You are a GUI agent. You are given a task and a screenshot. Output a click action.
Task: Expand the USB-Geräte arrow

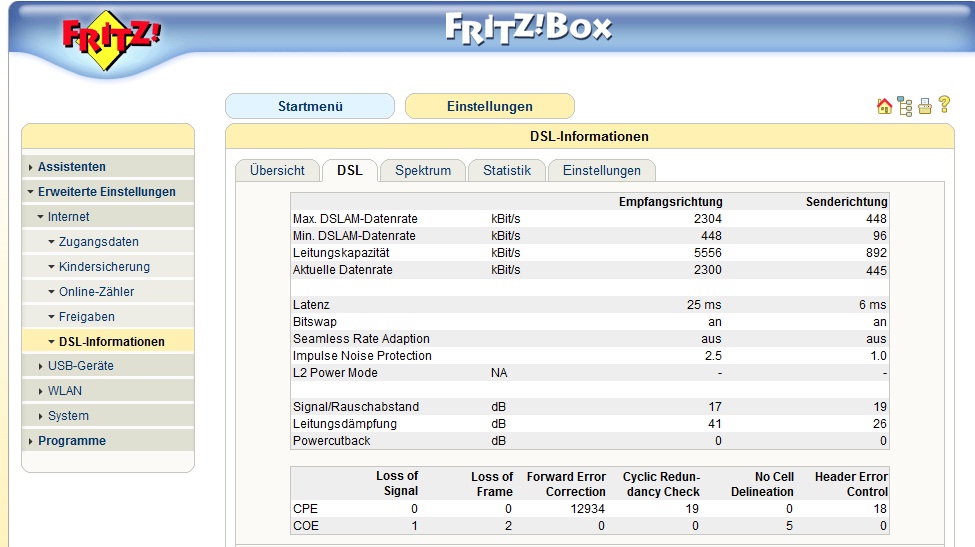coord(40,366)
